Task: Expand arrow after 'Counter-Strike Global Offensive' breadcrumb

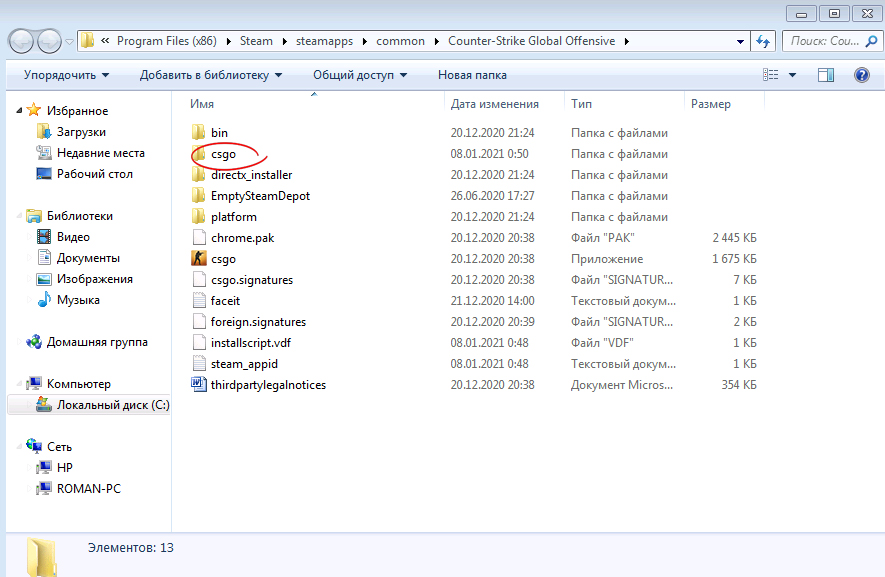Action: [626, 42]
